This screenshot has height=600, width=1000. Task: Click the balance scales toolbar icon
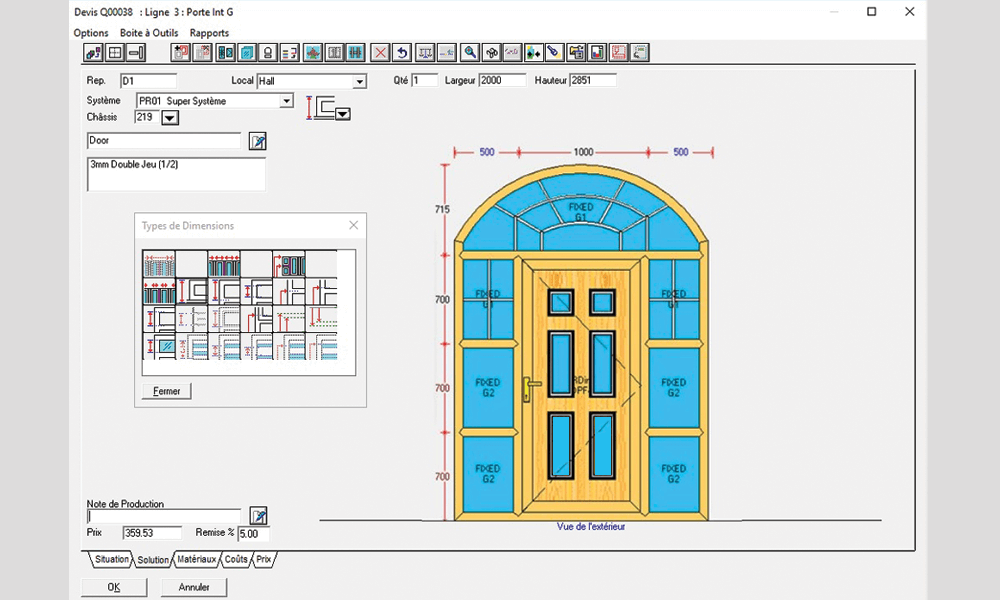425,52
